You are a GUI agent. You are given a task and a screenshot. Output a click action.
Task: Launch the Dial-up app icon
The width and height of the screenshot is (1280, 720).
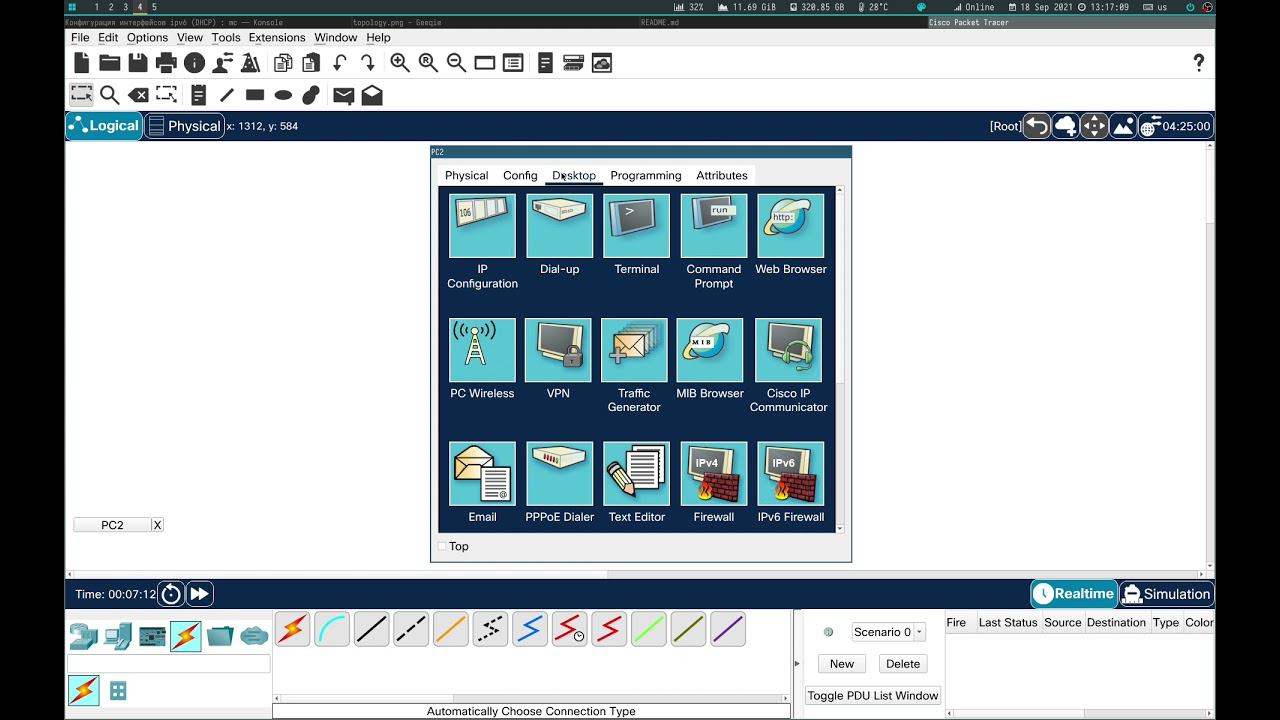pyautogui.click(x=559, y=226)
